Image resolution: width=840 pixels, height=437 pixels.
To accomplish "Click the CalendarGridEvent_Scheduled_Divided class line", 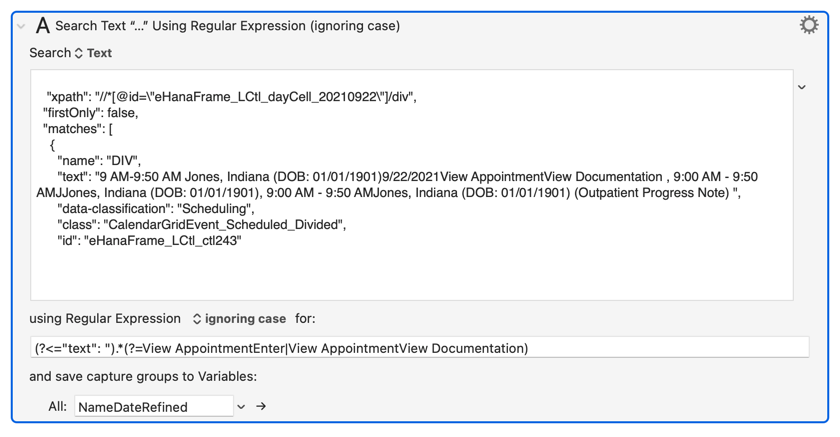I will [201, 225].
